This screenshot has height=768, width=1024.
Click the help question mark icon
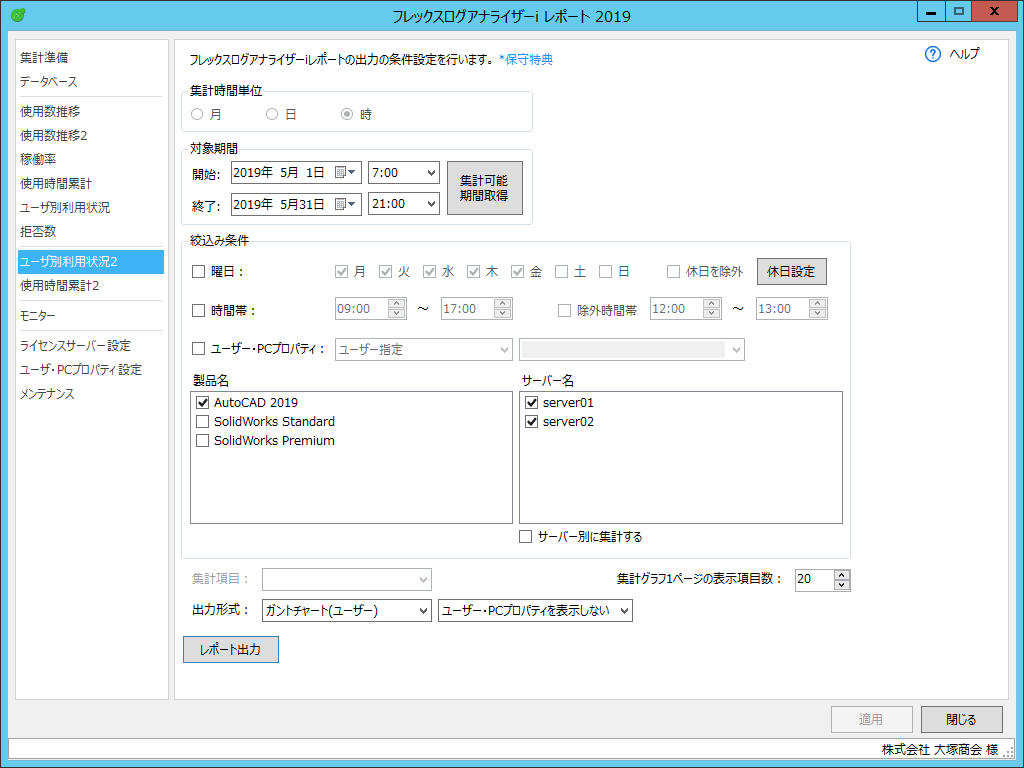(933, 54)
